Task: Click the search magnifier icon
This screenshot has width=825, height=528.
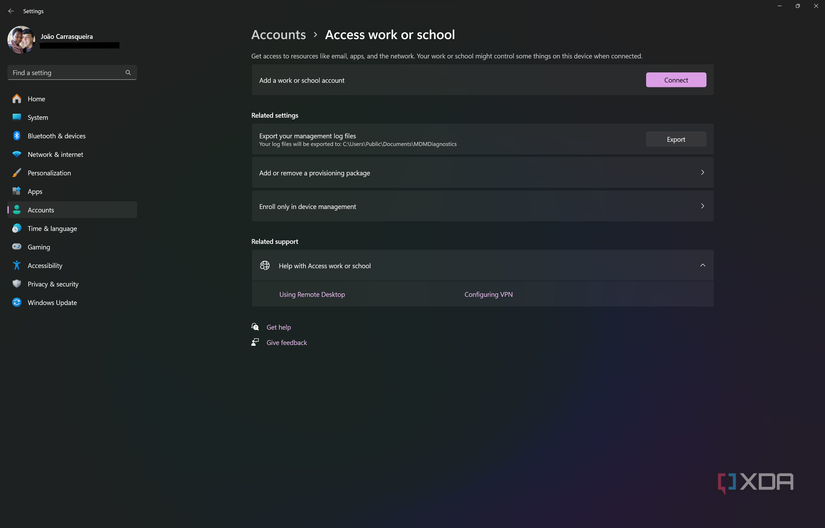Action: (128, 73)
